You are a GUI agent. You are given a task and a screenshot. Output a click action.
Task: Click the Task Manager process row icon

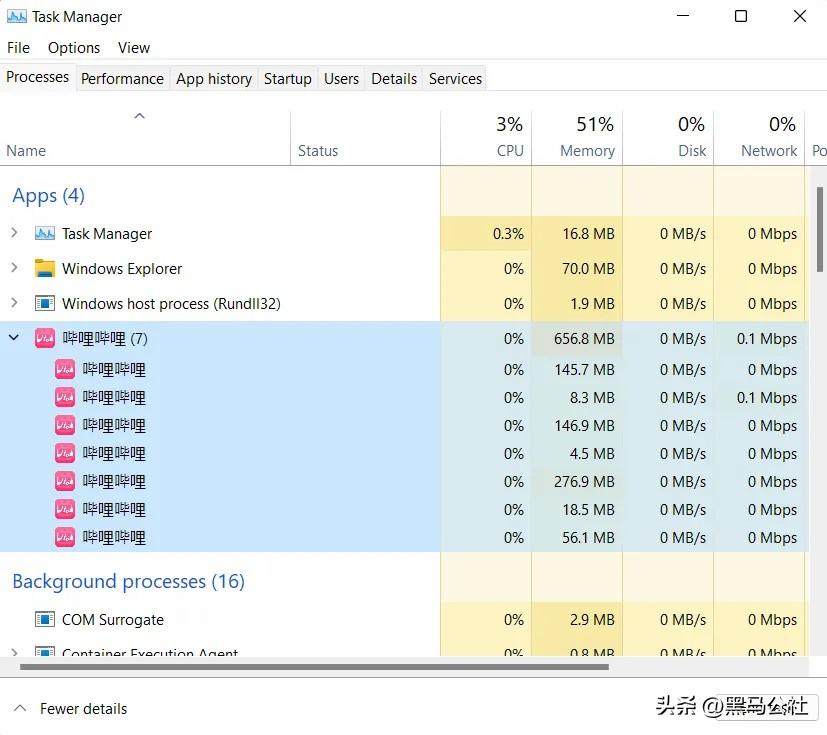point(45,234)
